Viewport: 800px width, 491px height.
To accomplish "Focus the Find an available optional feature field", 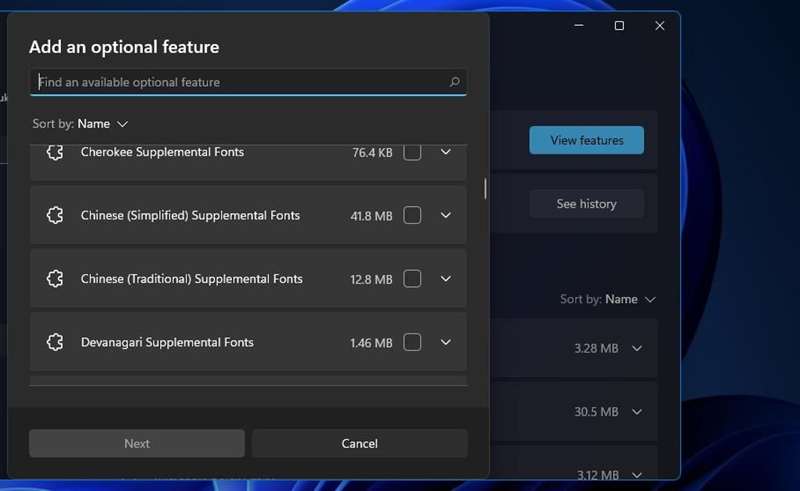I will click(238, 82).
